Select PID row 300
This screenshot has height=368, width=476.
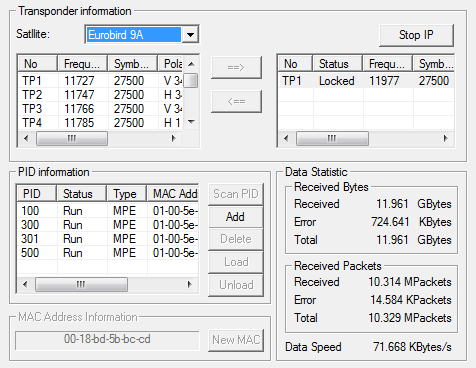108,225
